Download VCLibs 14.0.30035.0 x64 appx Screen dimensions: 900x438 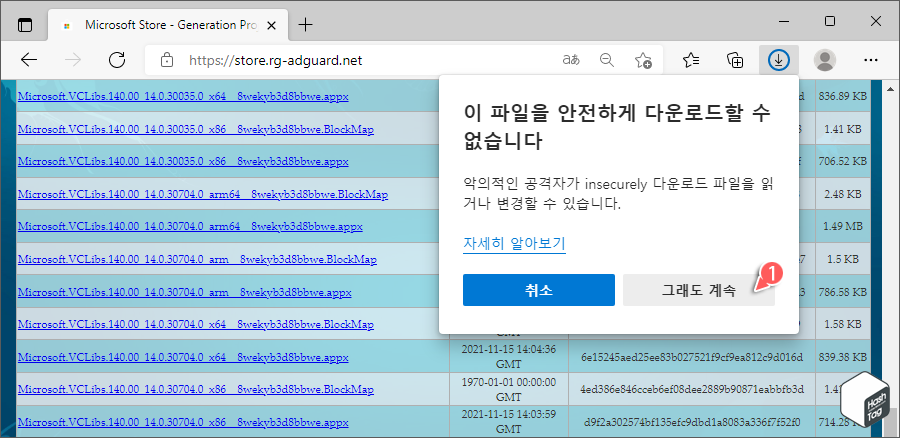[x=183, y=96]
